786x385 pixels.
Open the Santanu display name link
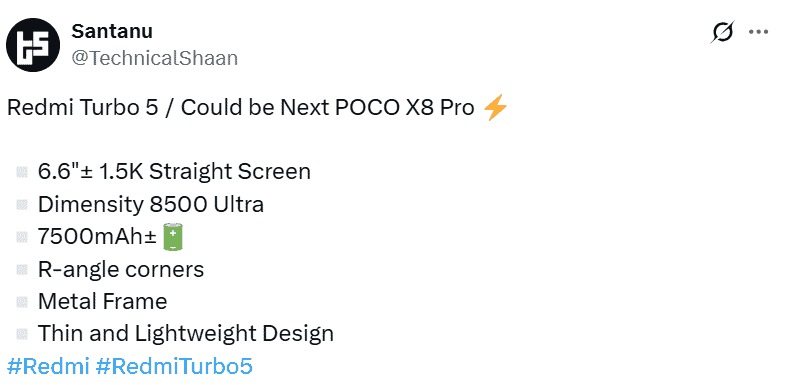click(x=112, y=31)
